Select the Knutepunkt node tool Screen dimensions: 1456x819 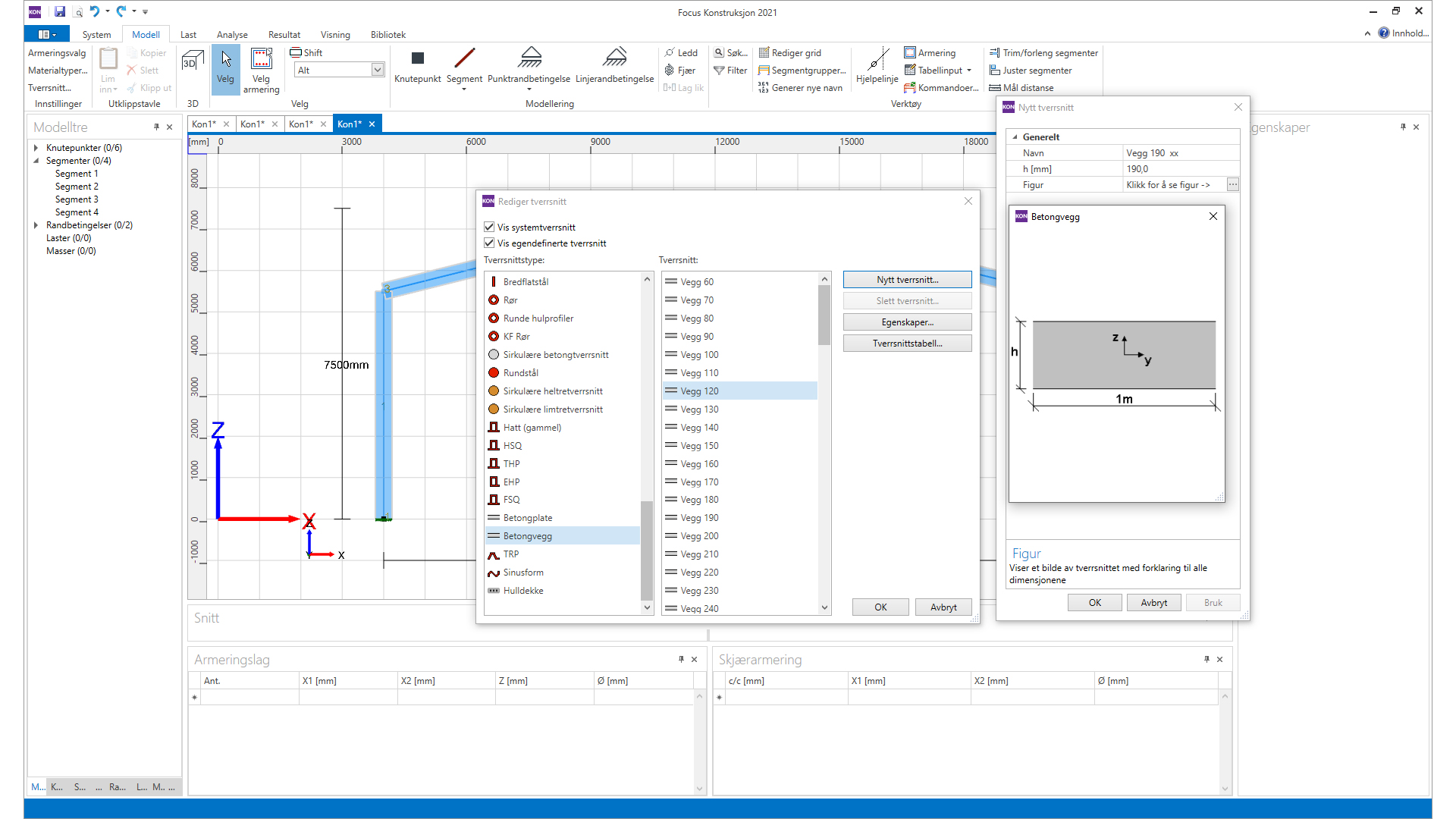(417, 67)
